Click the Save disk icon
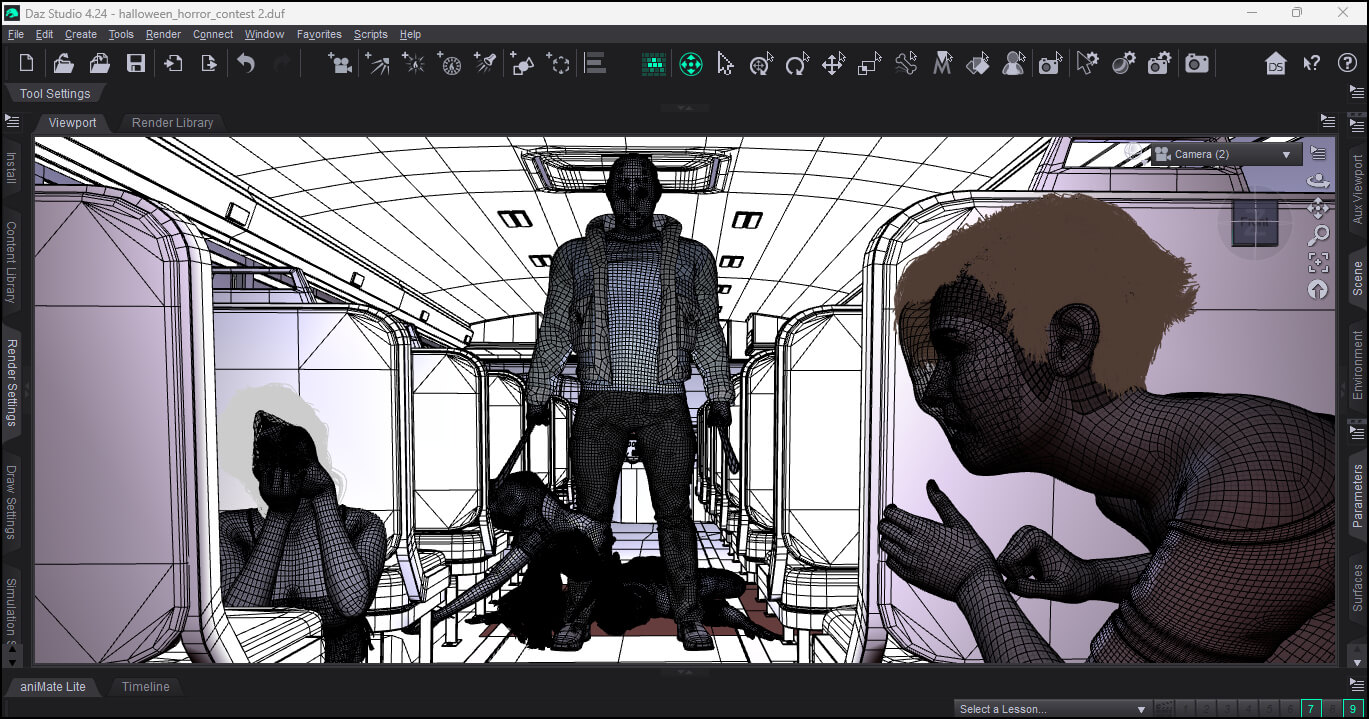Image resolution: width=1369 pixels, height=719 pixels. coord(136,64)
